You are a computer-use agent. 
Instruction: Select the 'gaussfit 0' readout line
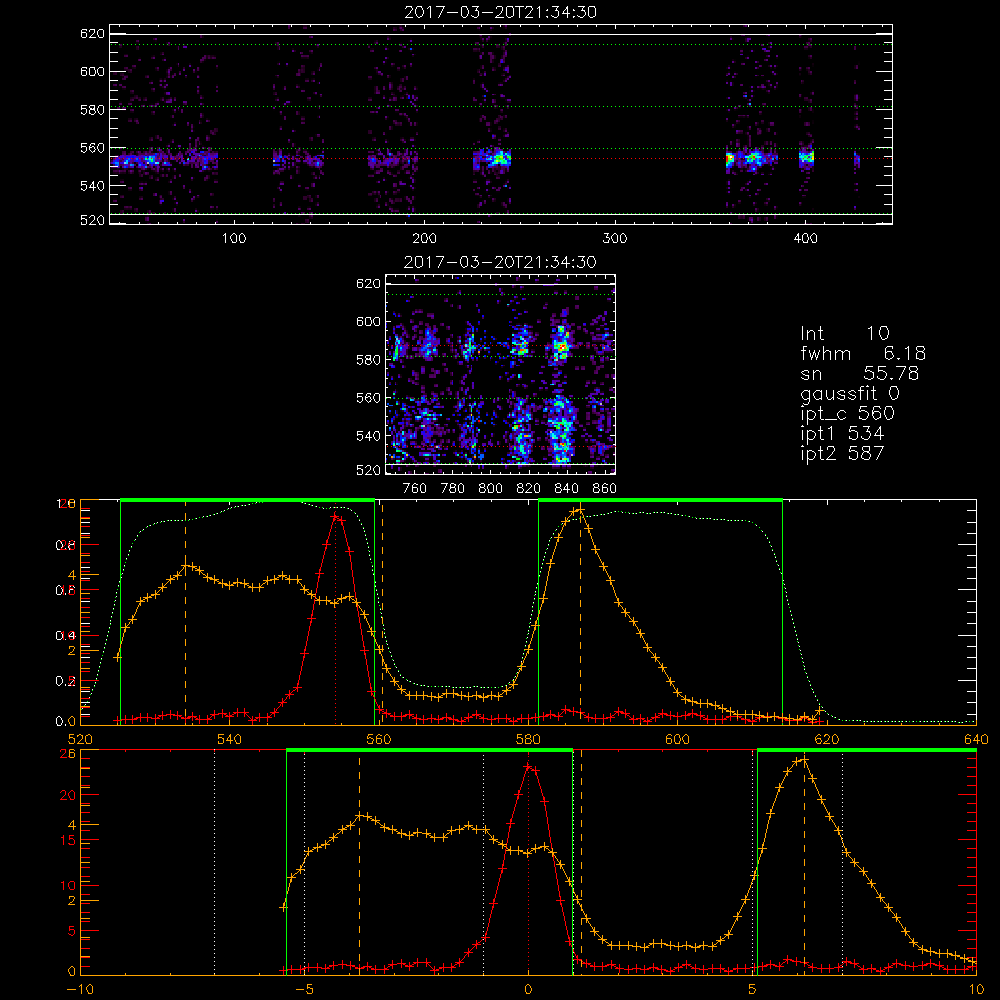click(849, 394)
